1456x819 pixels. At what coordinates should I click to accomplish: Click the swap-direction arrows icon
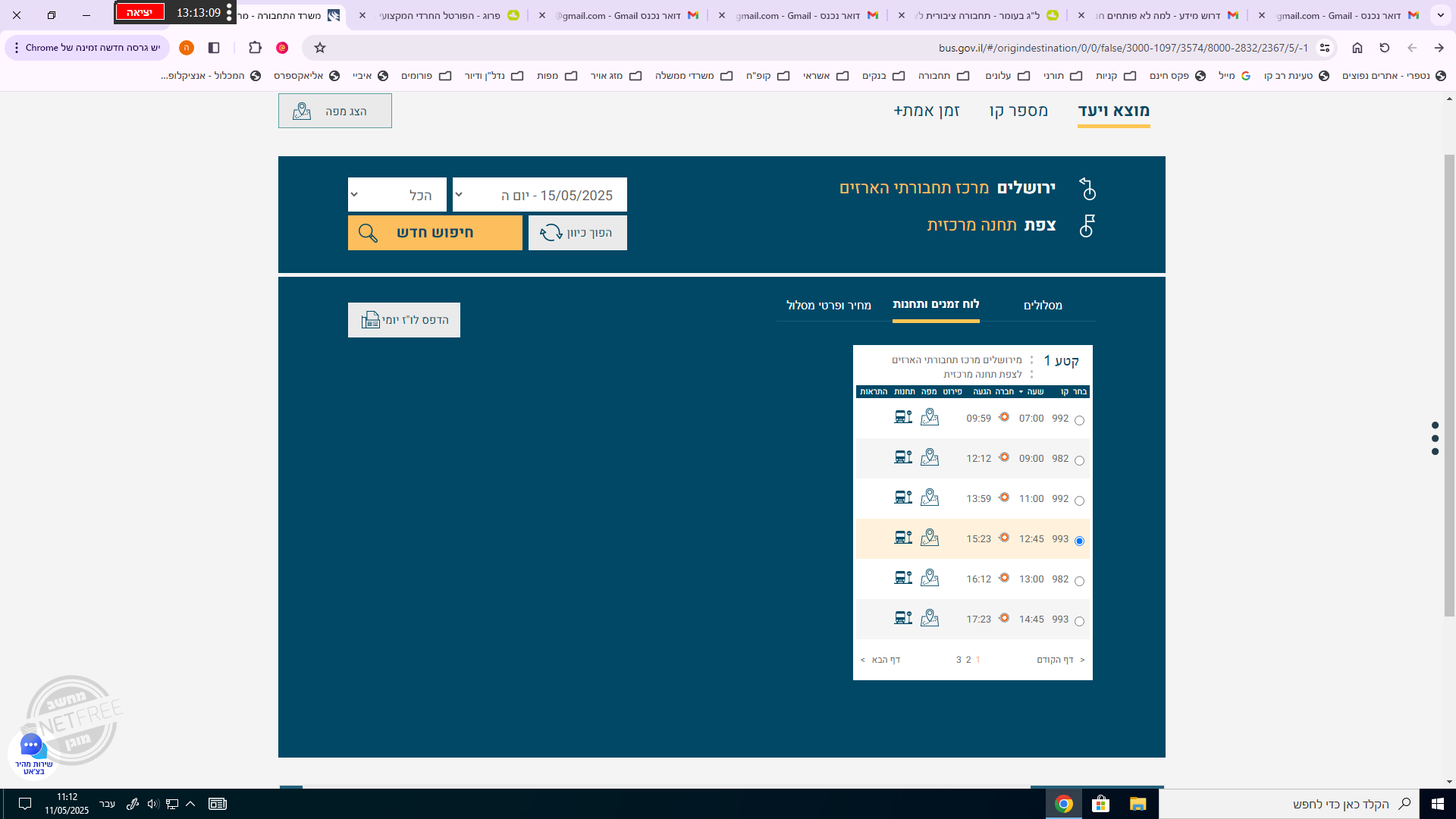(x=551, y=233)
